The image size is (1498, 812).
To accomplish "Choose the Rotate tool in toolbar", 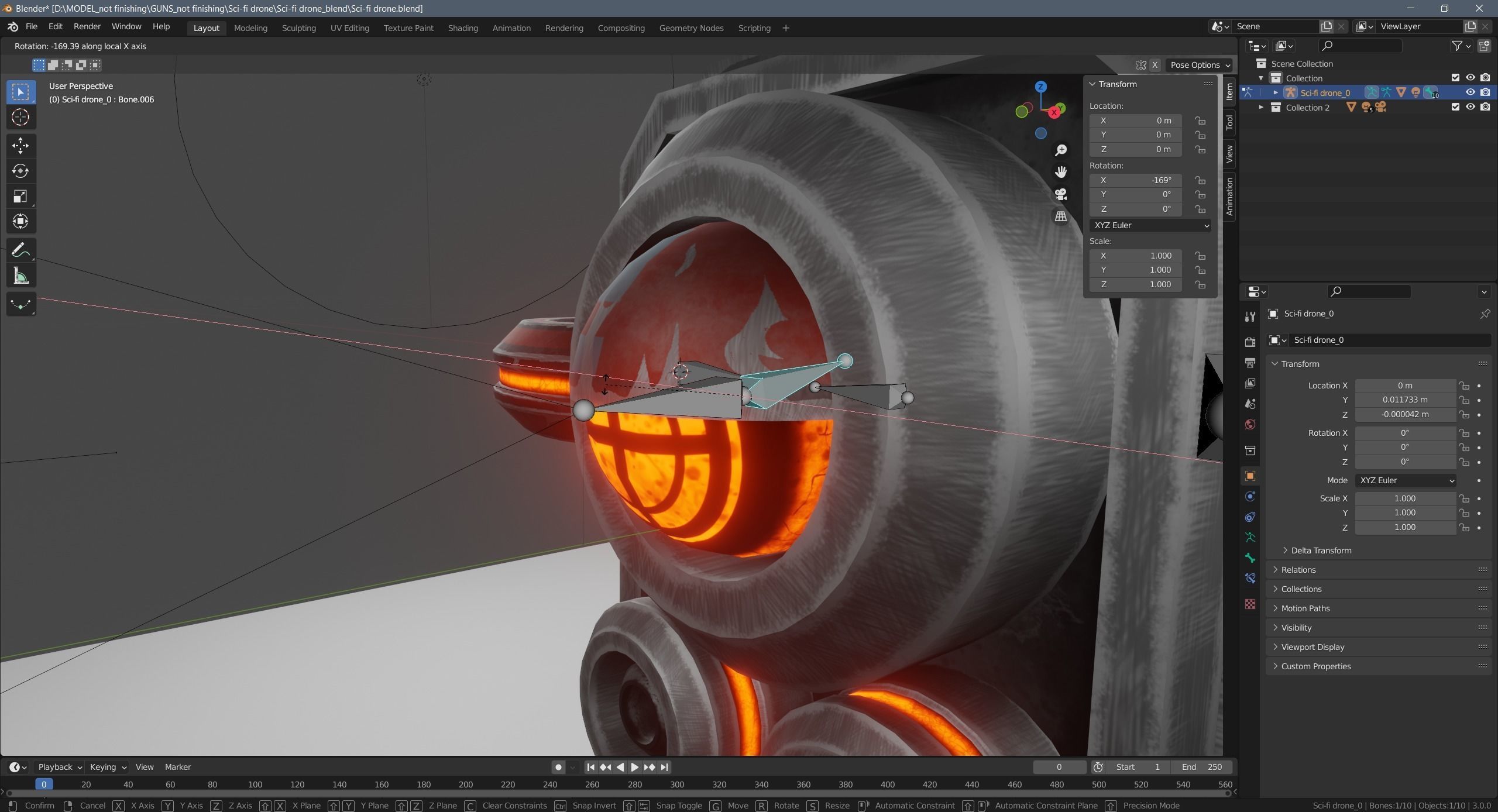I will 20,171.
